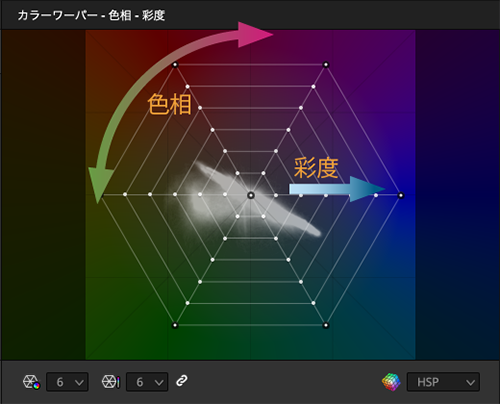Select the top-left outer hexagon corner point
500x404 pixels.
click(175, 65)
